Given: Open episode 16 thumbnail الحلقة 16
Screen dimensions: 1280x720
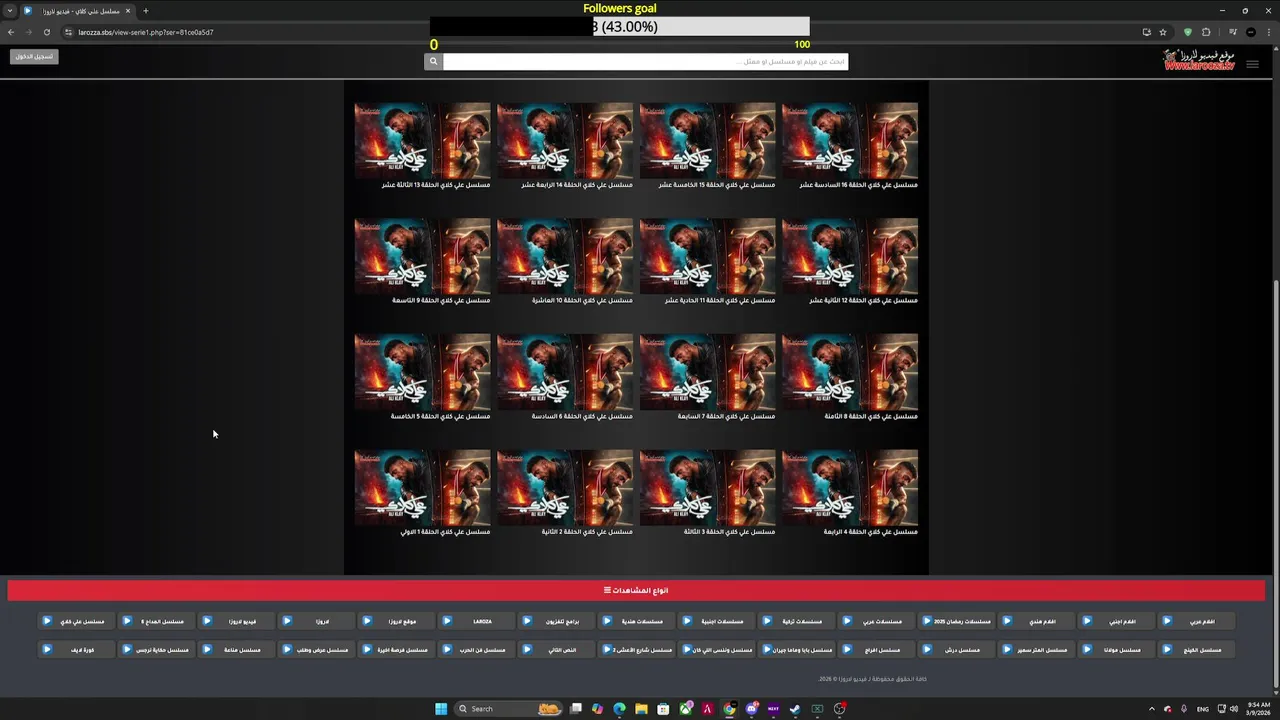Looking at the screenshot, I should tap(849, 140).
